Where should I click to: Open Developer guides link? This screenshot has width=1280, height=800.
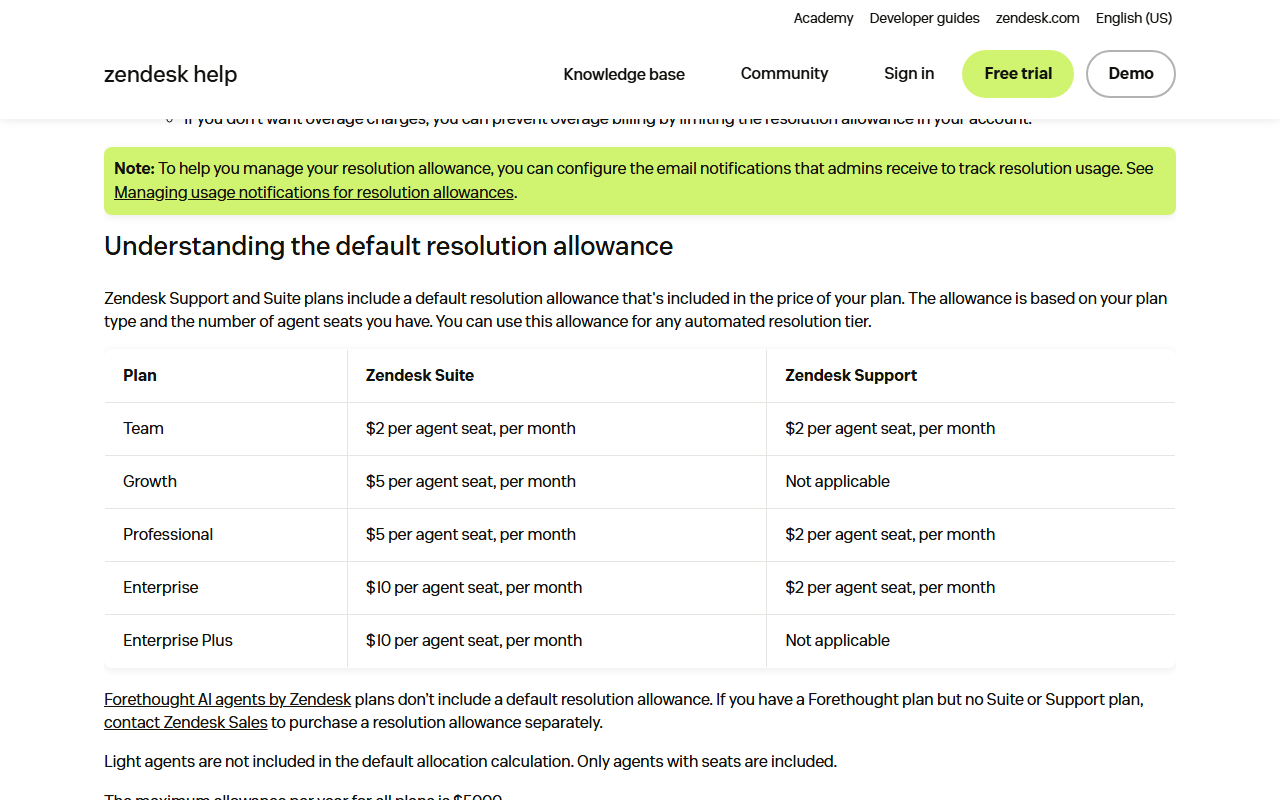point(925,18)
